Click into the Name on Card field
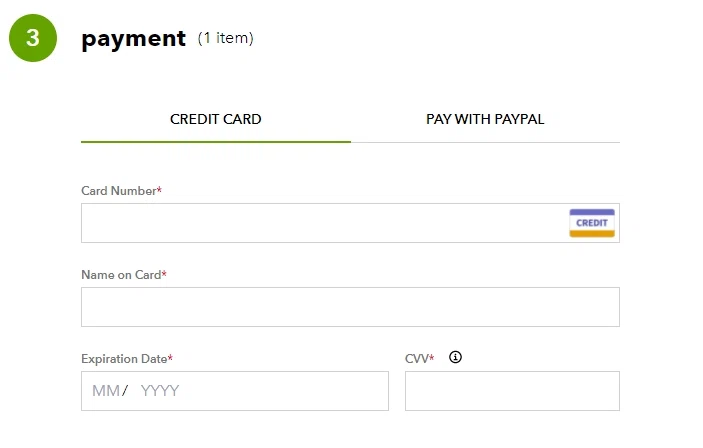Viewport: 703px width, 448px height. 350,307
